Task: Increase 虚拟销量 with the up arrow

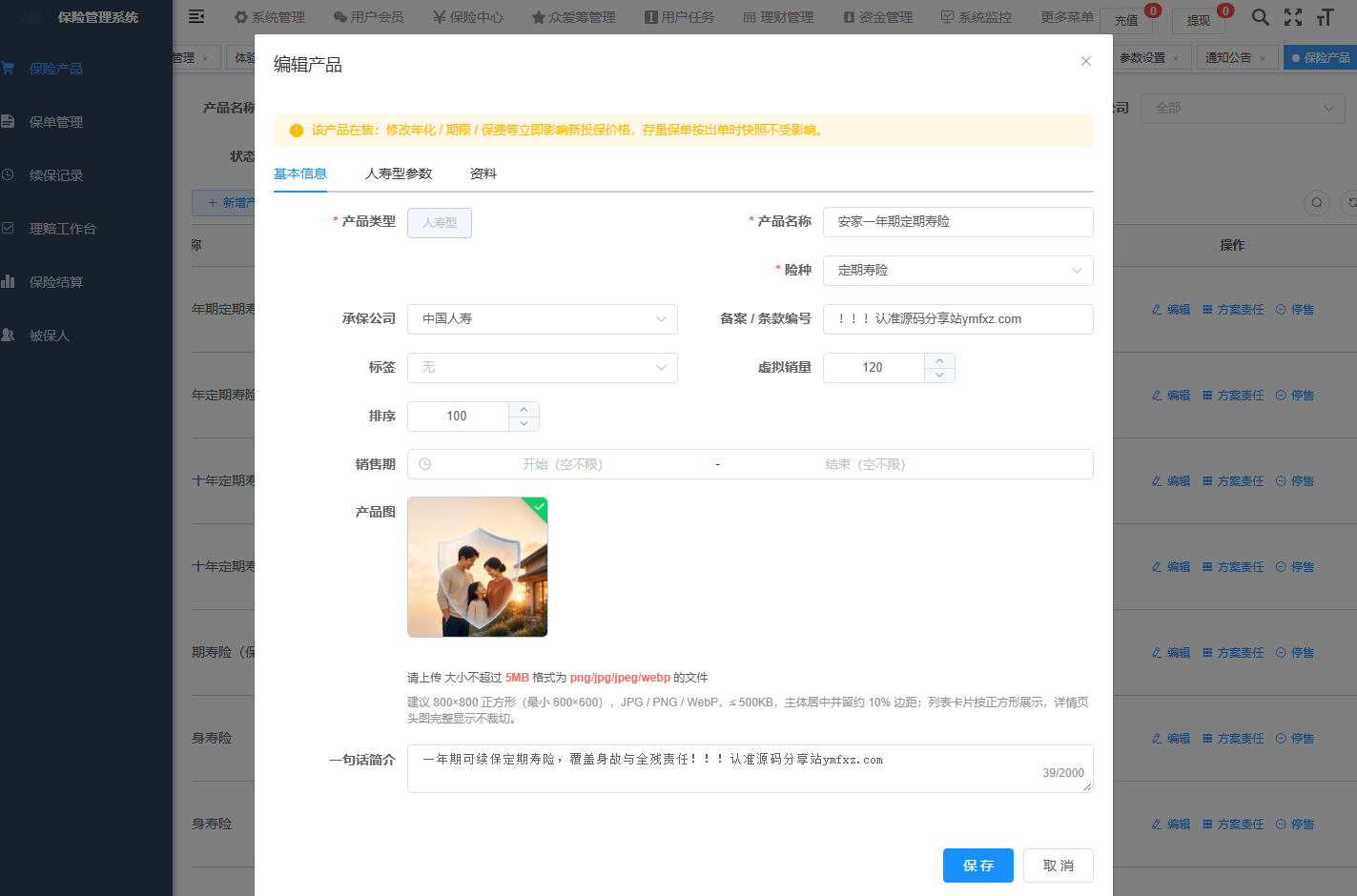Action: tap(939, 360)
